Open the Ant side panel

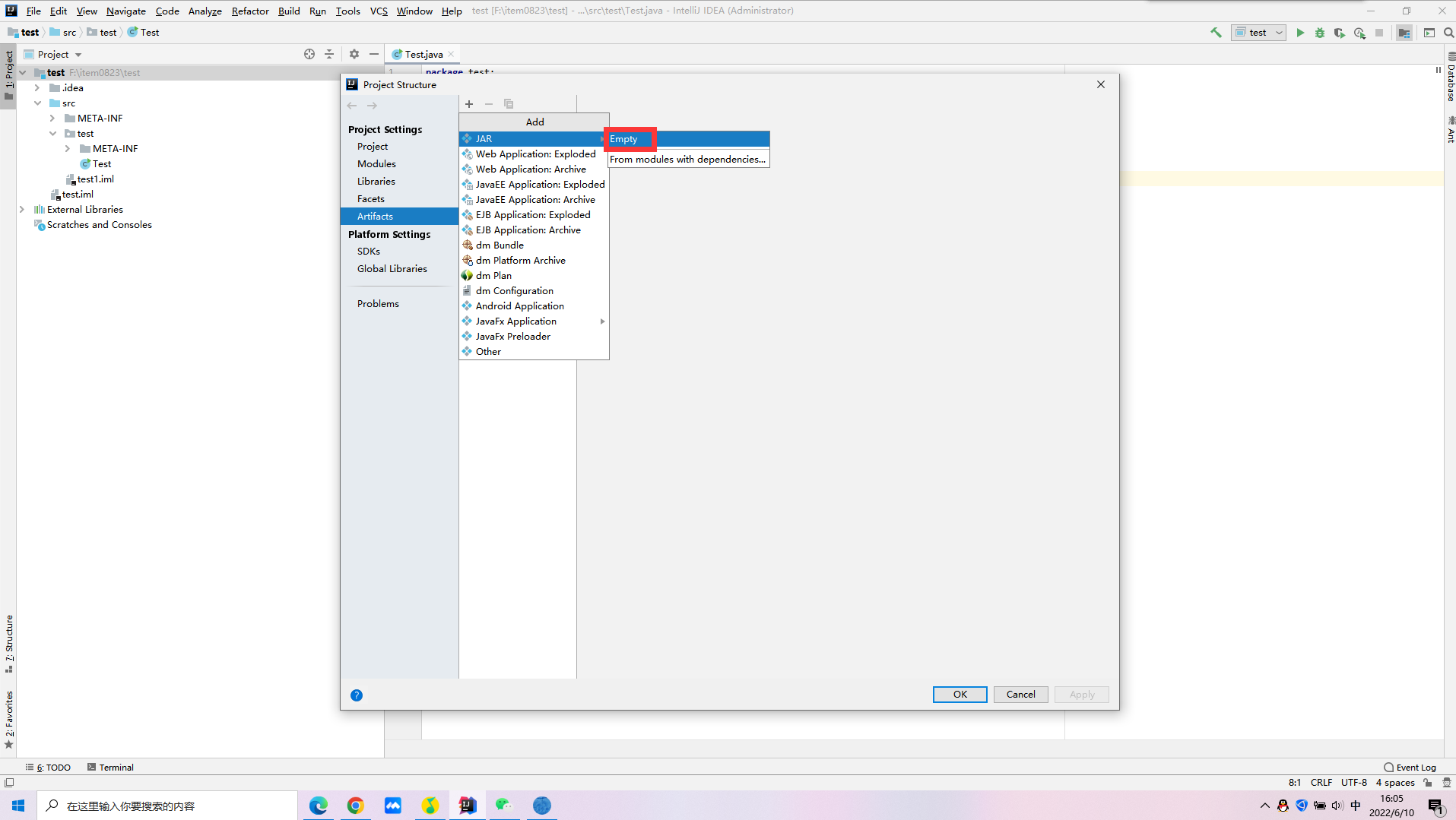click(1451, 129)
